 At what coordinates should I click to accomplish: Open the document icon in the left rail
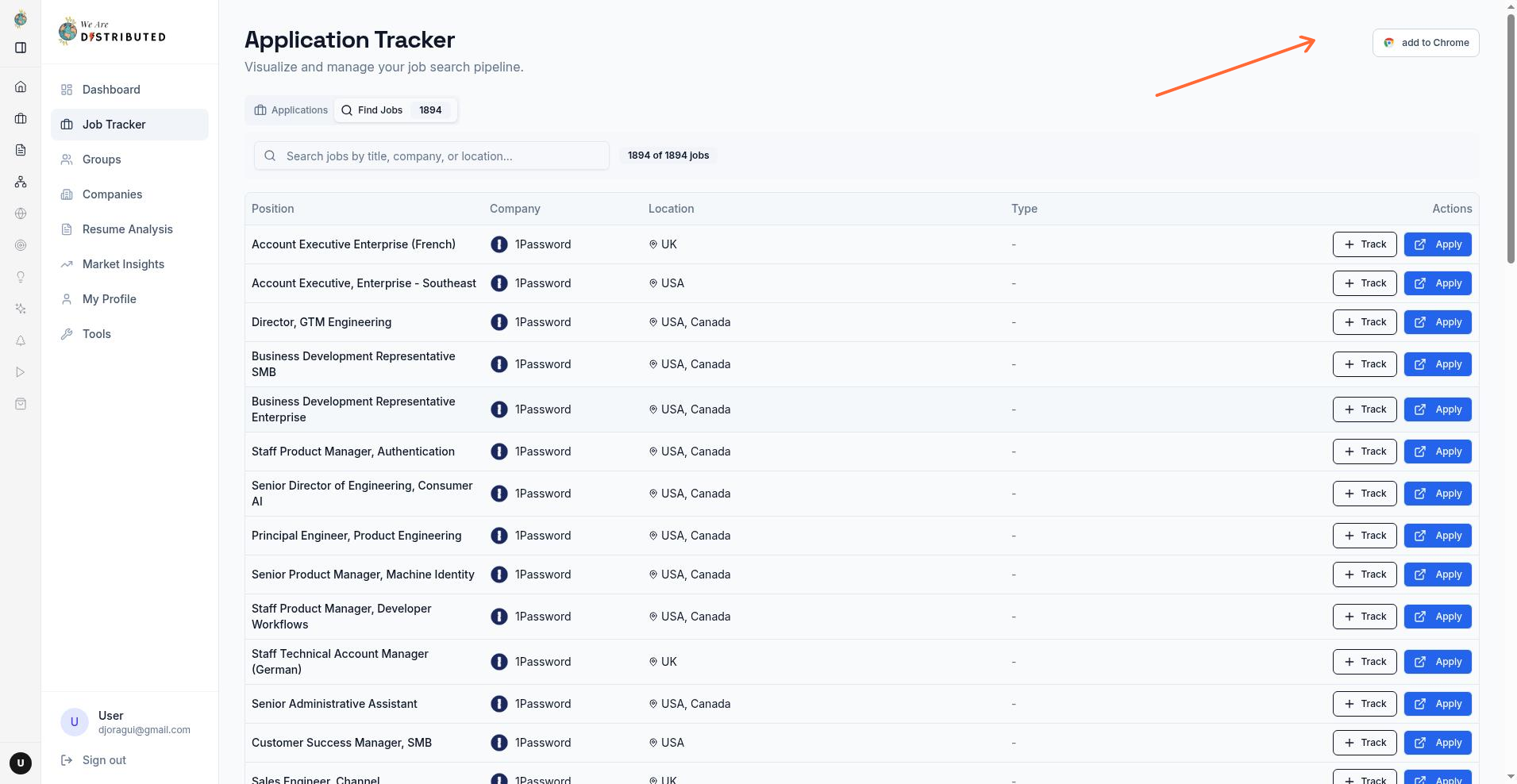21,150
